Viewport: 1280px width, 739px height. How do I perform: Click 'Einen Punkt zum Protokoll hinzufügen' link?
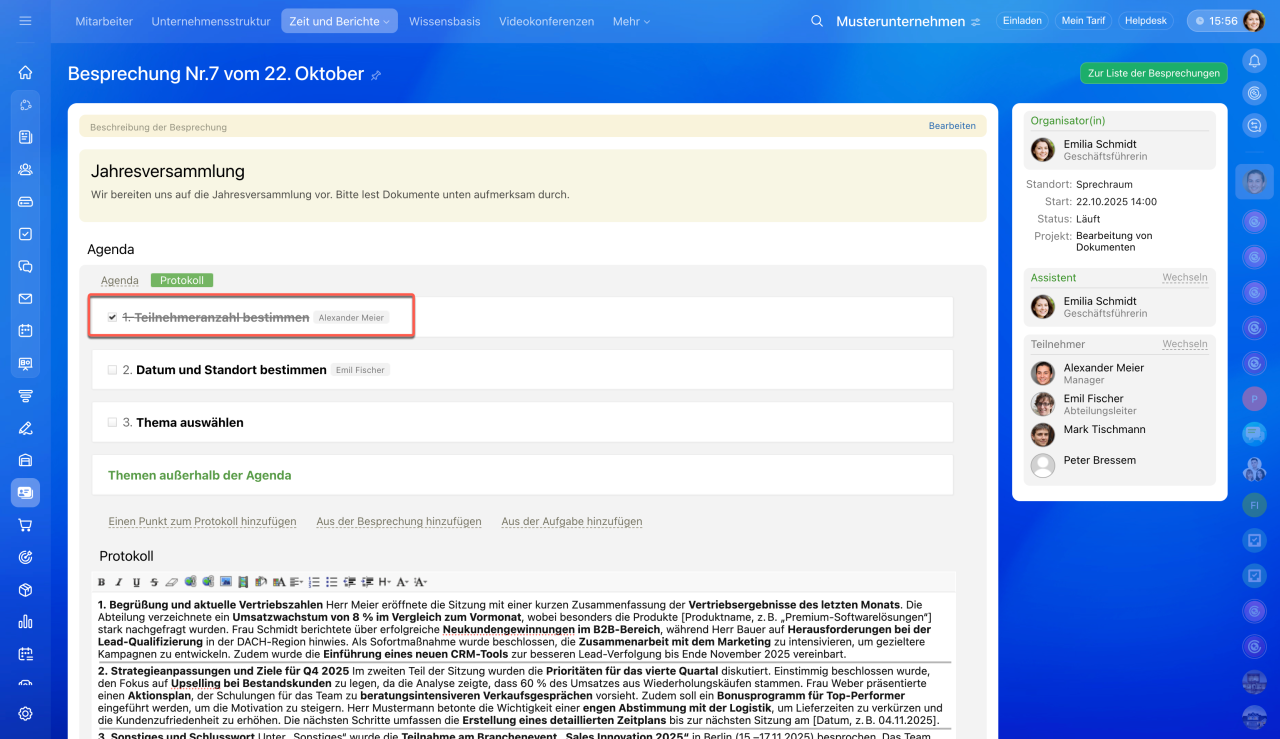(x=202, y=521)
